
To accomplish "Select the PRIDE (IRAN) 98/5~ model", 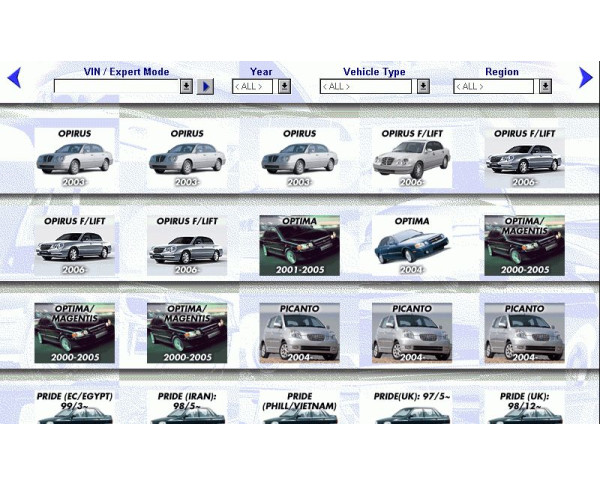I will click(187, 407).
